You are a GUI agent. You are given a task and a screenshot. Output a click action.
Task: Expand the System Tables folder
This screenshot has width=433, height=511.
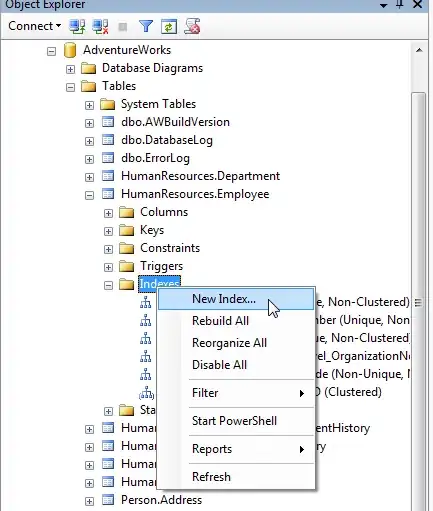(x=89, y=105)
